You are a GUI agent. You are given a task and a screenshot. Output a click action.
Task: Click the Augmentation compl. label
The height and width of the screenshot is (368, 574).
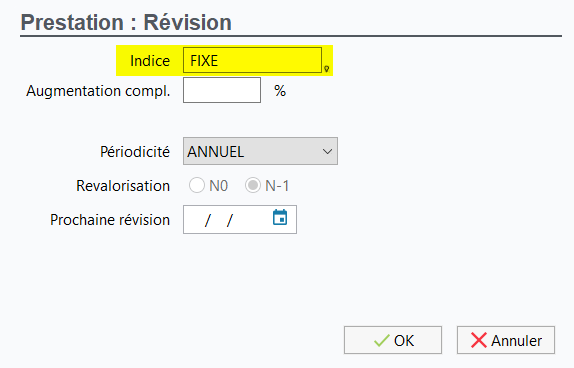click(x=98, y=91)
